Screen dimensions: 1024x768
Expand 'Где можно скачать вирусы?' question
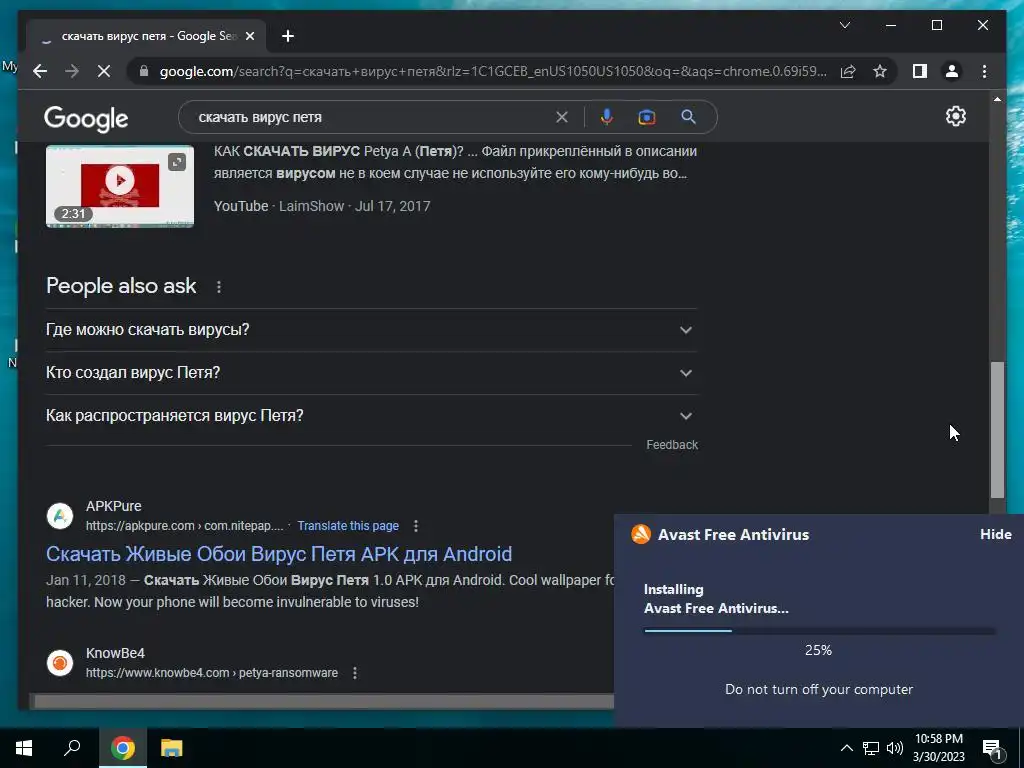[371, 330]
